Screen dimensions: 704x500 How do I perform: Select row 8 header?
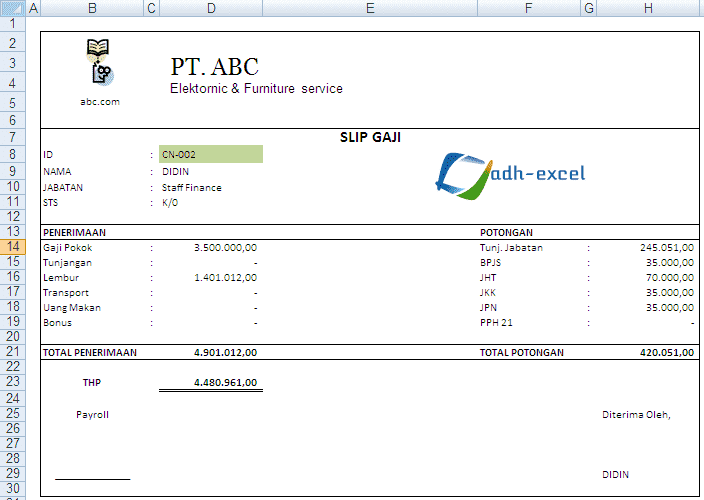coord(13,154)
